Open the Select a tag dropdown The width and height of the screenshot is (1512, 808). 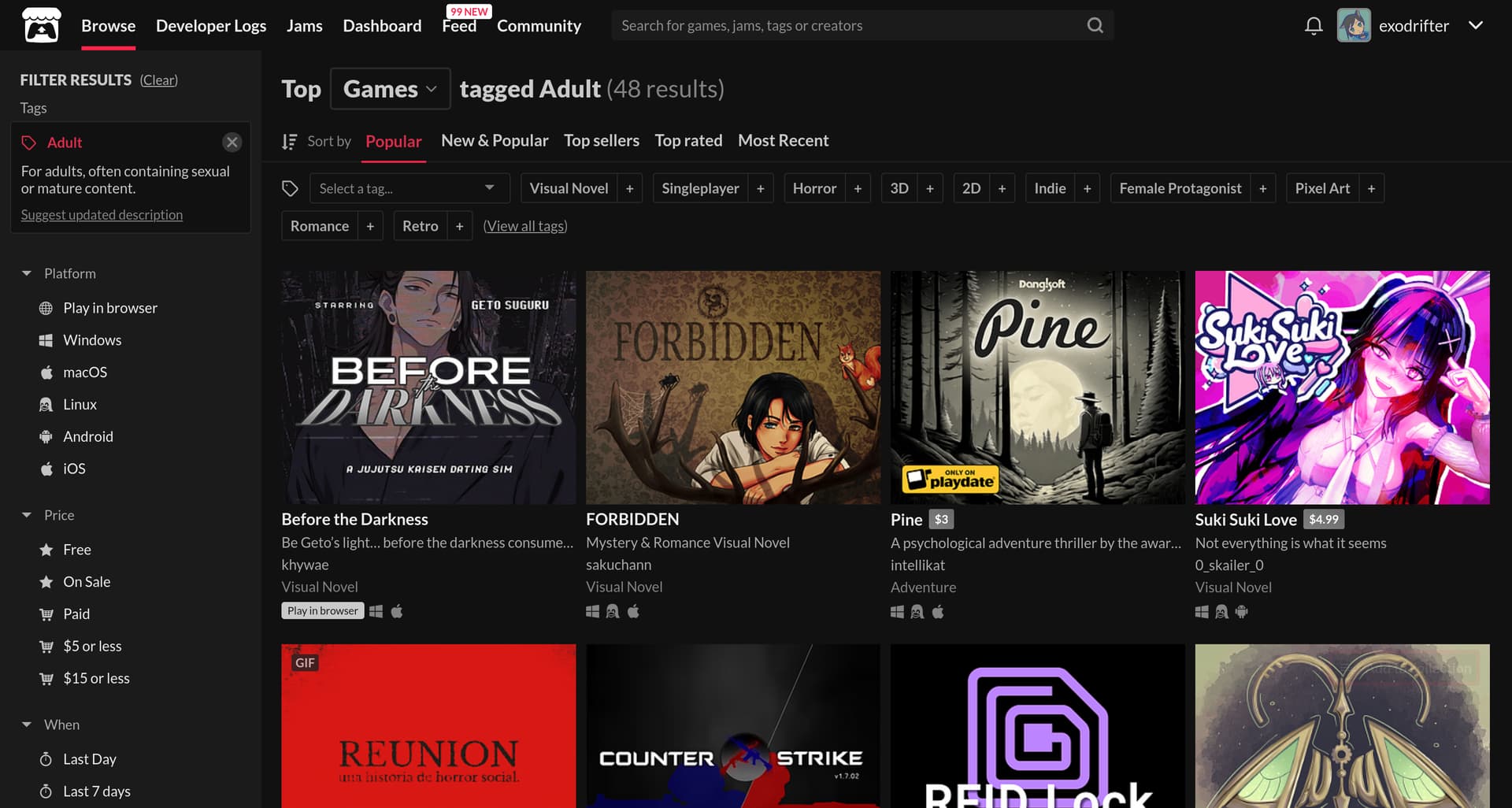[x=409, y=188]
